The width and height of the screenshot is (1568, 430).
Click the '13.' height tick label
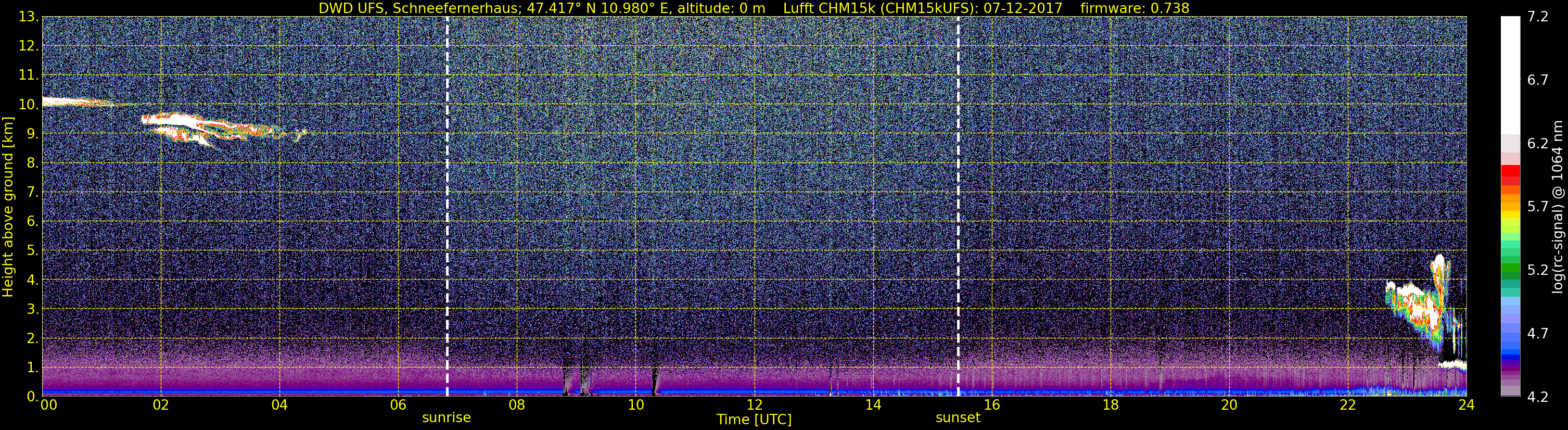point(28,17)
